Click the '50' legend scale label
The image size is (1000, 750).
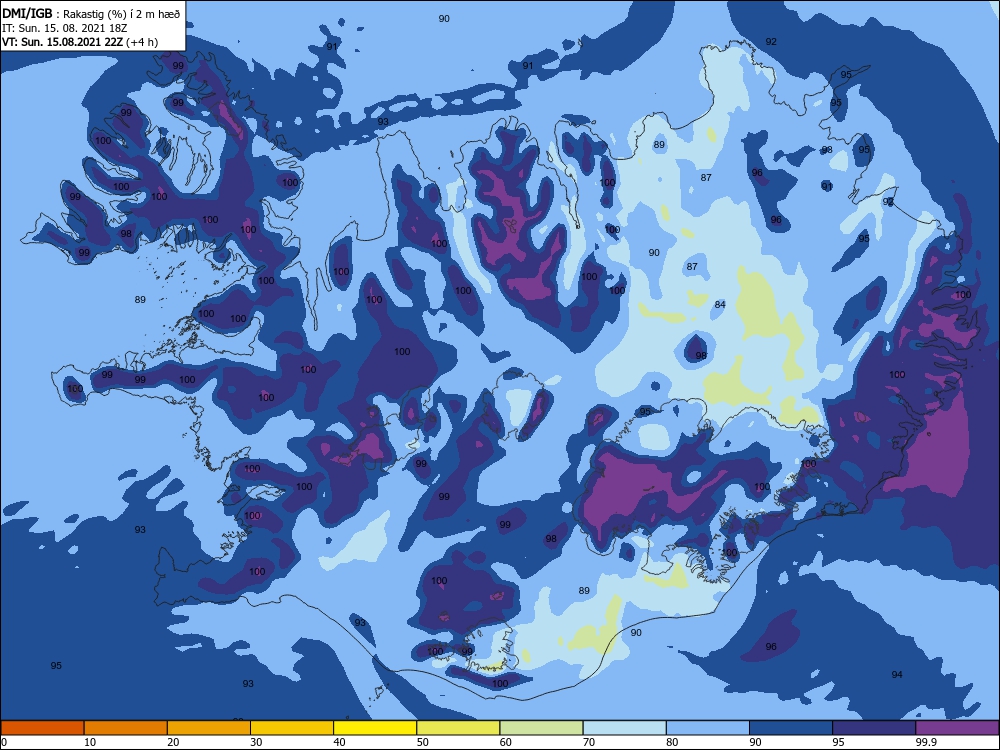(423, 742)
